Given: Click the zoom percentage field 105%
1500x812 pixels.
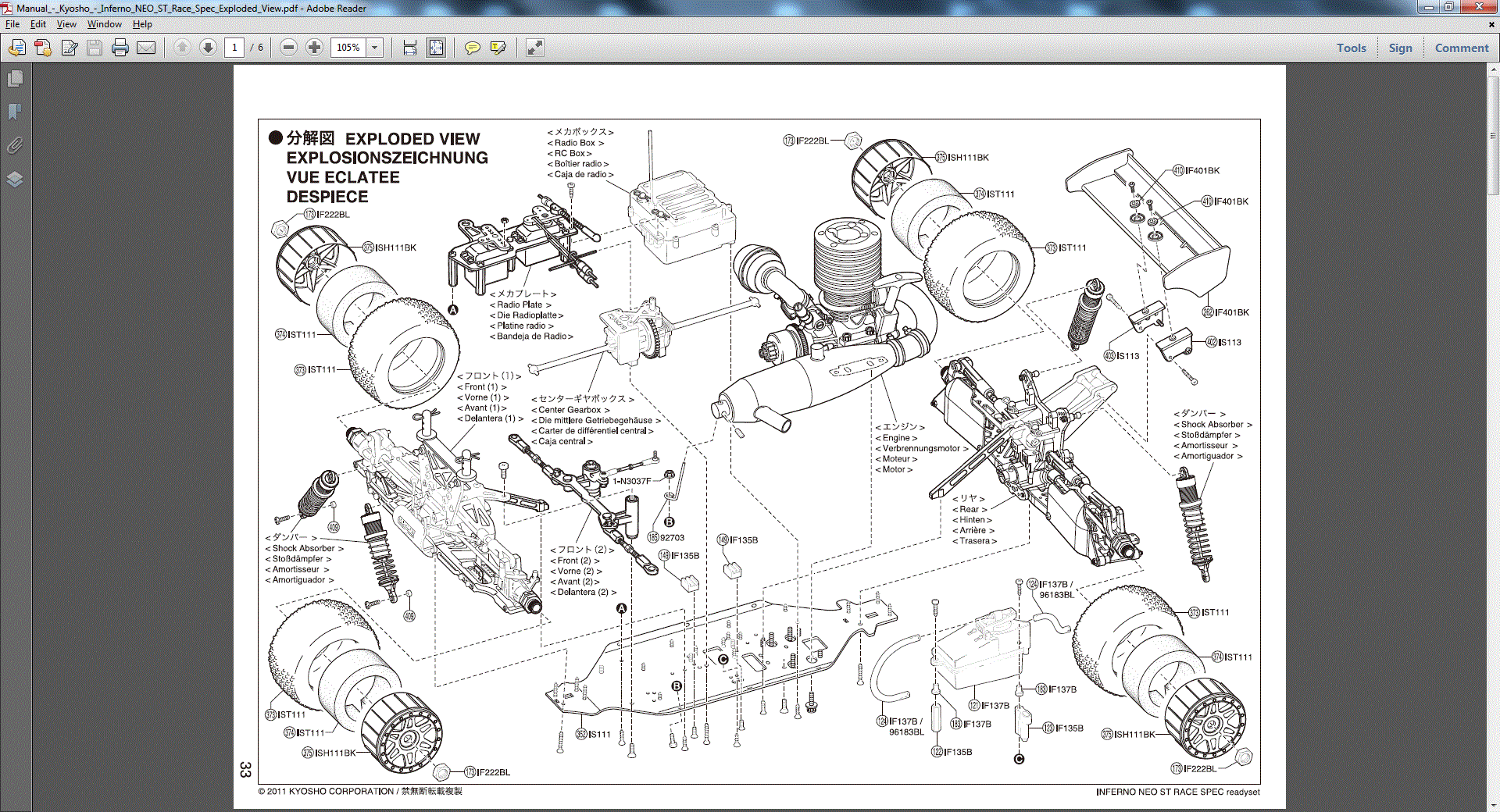Looking at the screenshot, I should (x=348, y=48).
